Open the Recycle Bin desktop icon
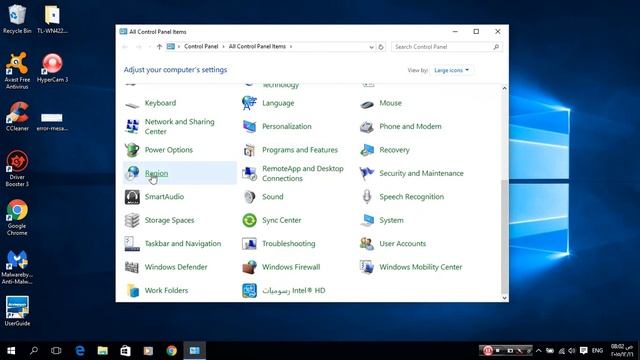Image resolution: width=640 pixels, height=360 pixels. [17, 19]
